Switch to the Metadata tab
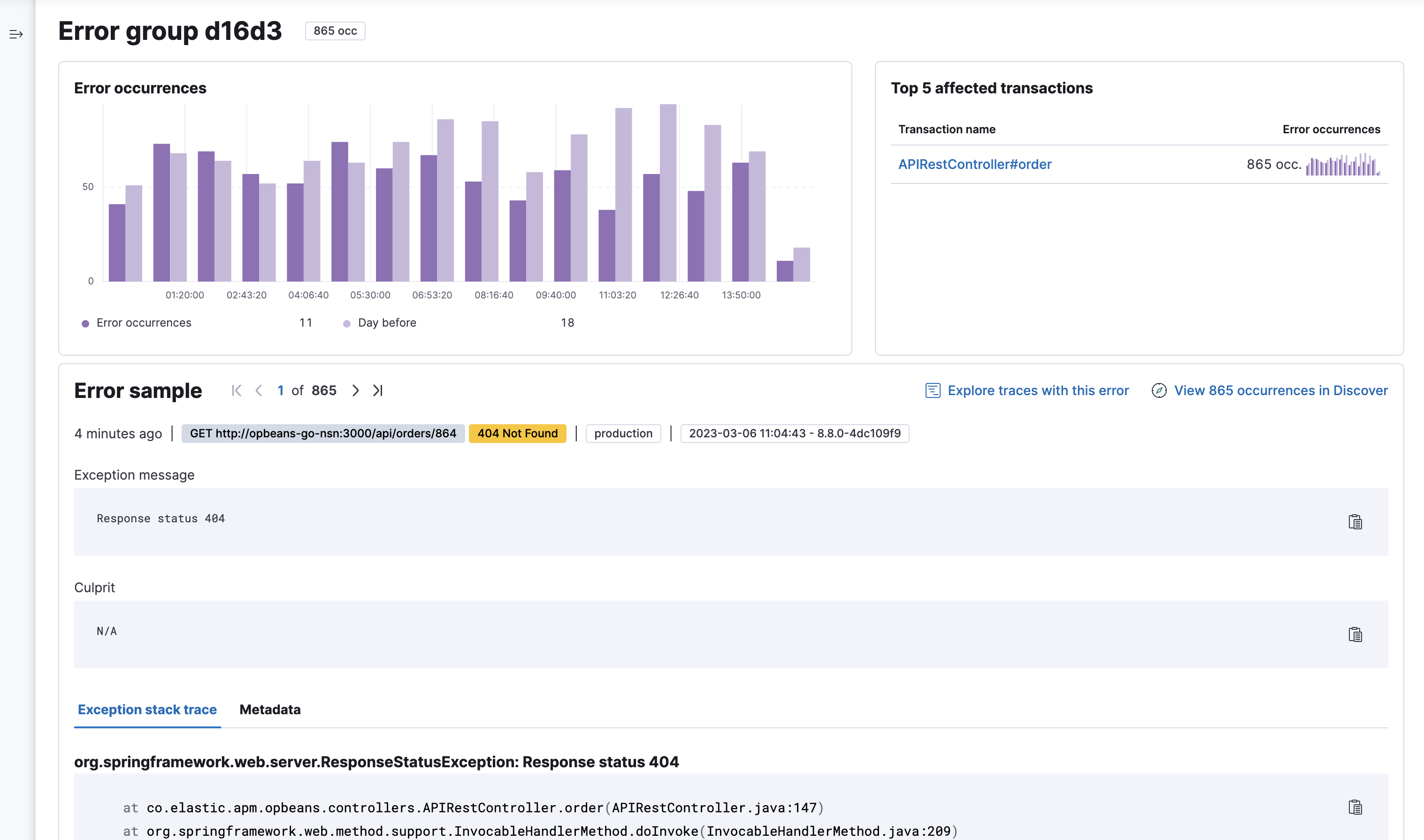 click(270, 709)
